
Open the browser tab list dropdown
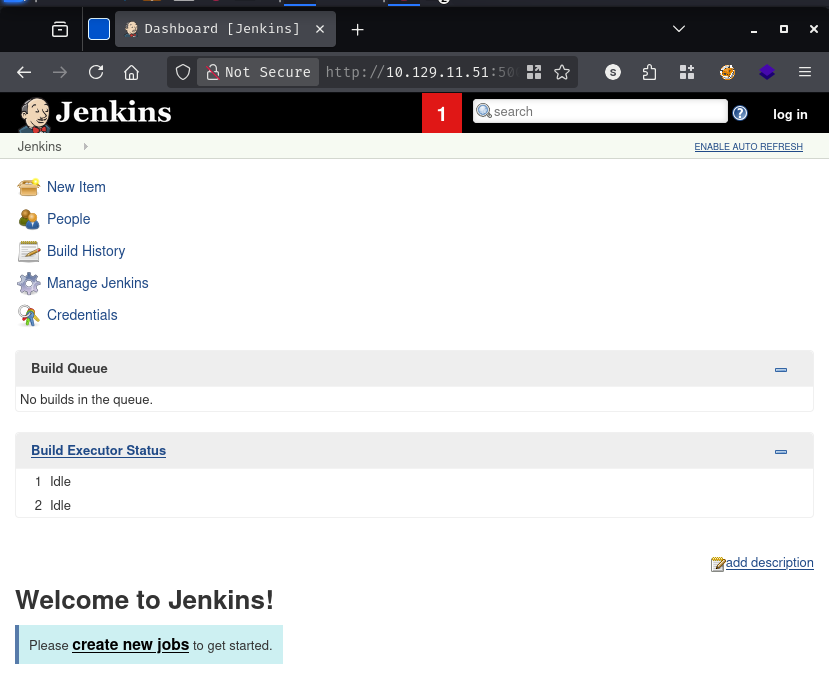tap(679, 29)
